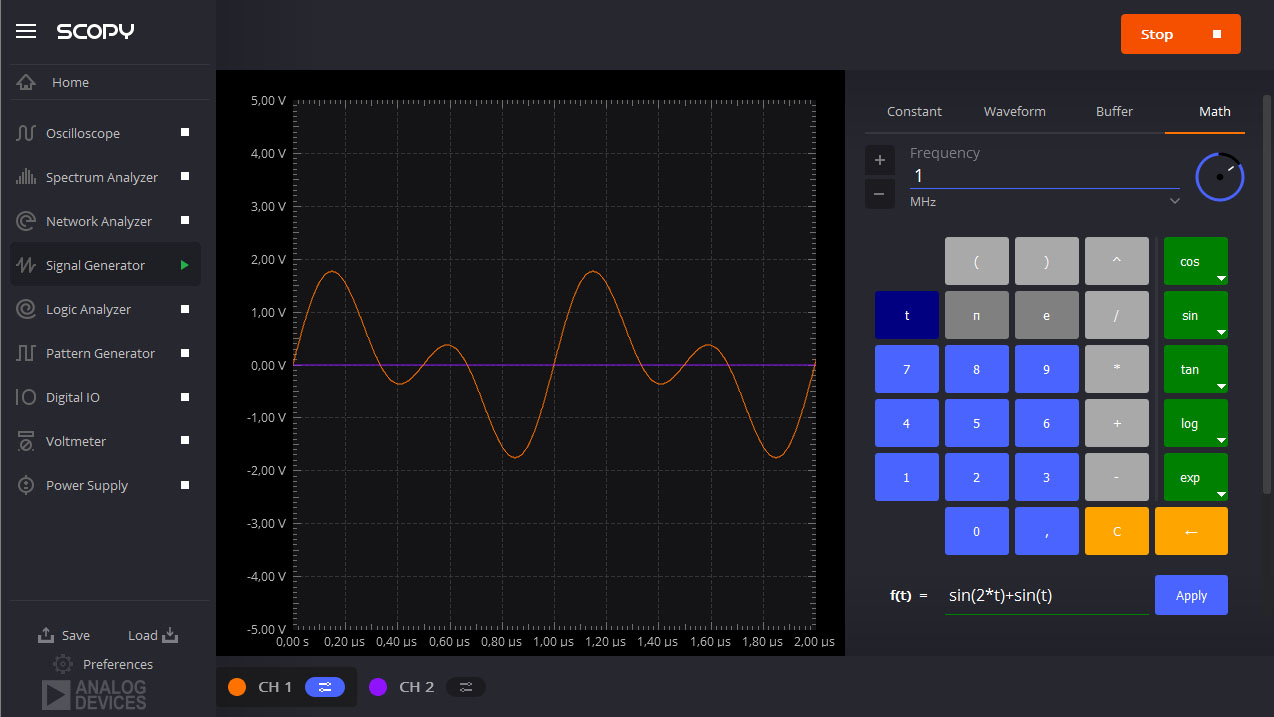Toggle Voltmeter run square
1274x717 pixels.
(185, 441)
